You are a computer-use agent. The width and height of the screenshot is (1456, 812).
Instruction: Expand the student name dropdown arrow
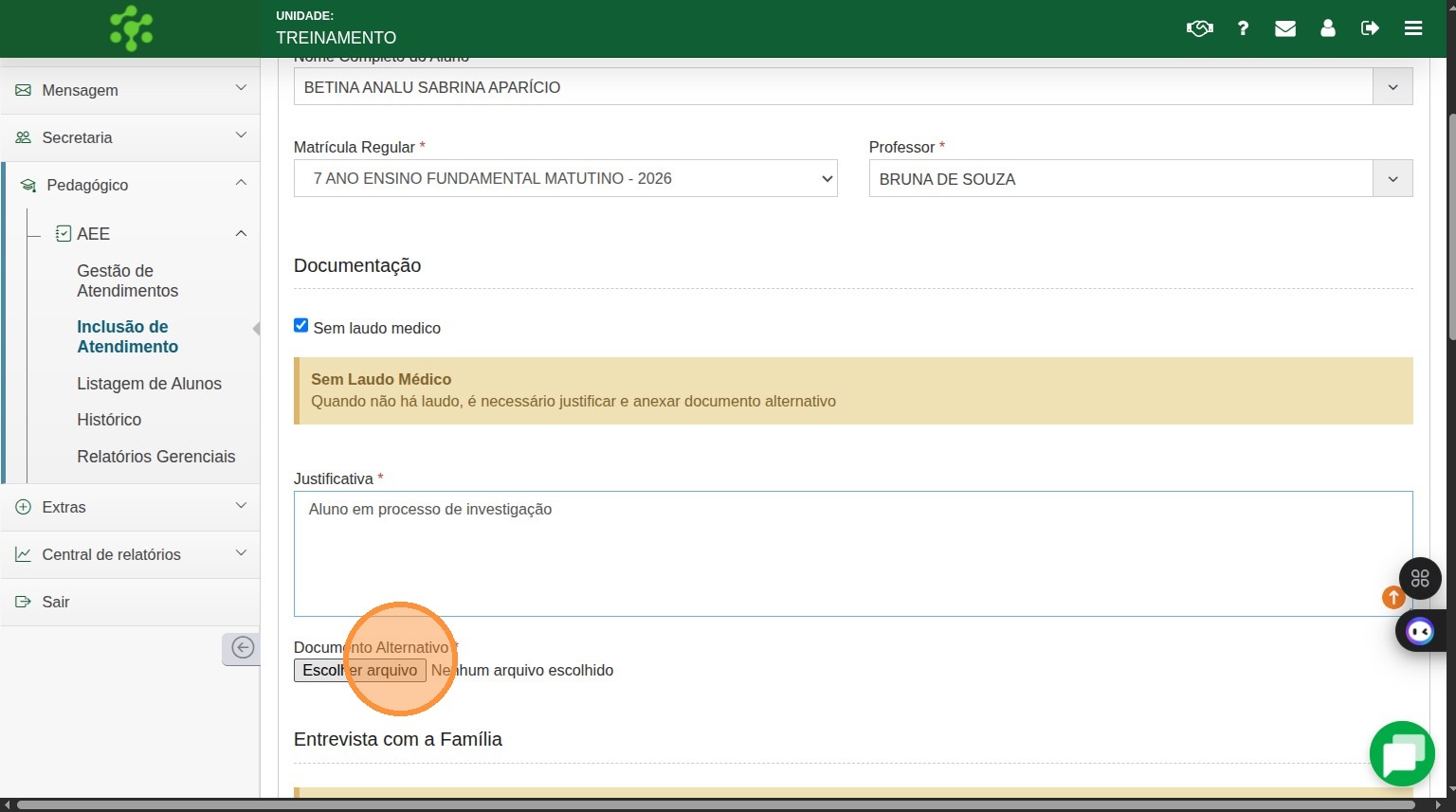click(x=1392, y=87)
